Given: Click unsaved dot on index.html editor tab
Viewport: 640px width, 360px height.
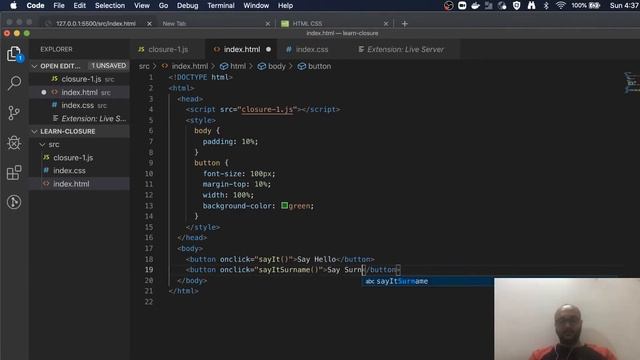Looking at the screenshot, I should (x=268, y=49).
